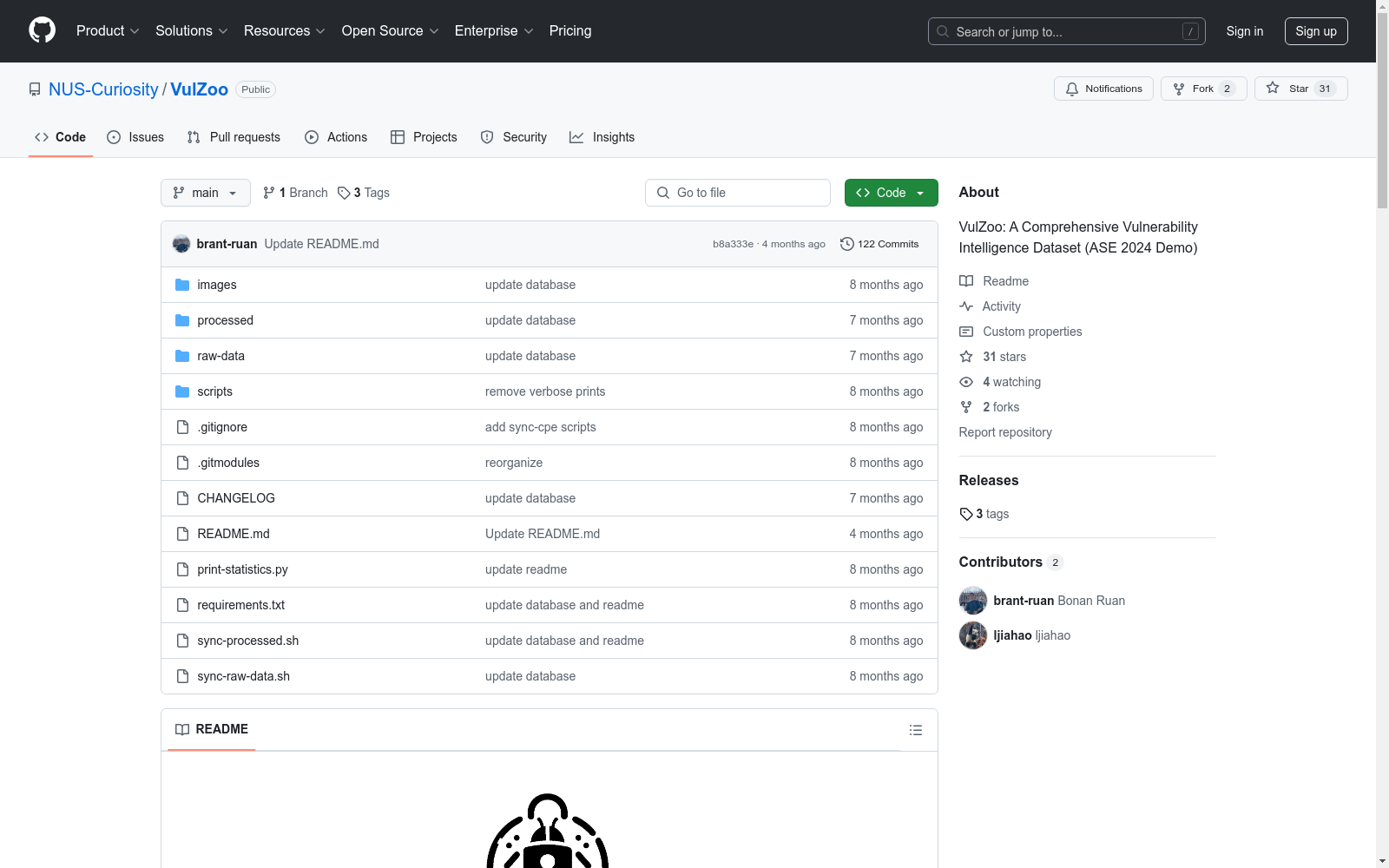Click the Search or jump to box

(x=1067, y=31)
